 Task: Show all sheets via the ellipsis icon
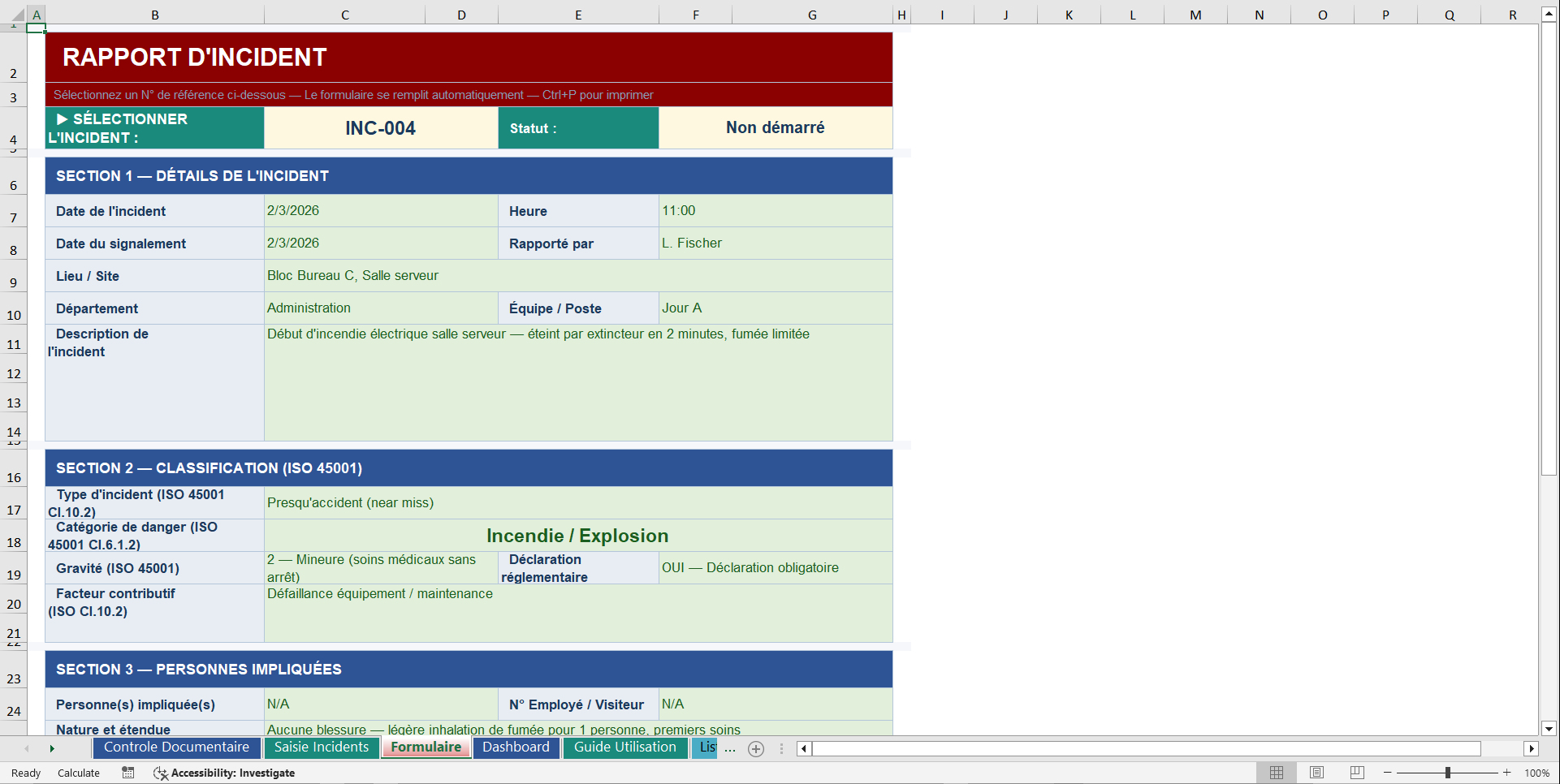click(x=730, y=748)
